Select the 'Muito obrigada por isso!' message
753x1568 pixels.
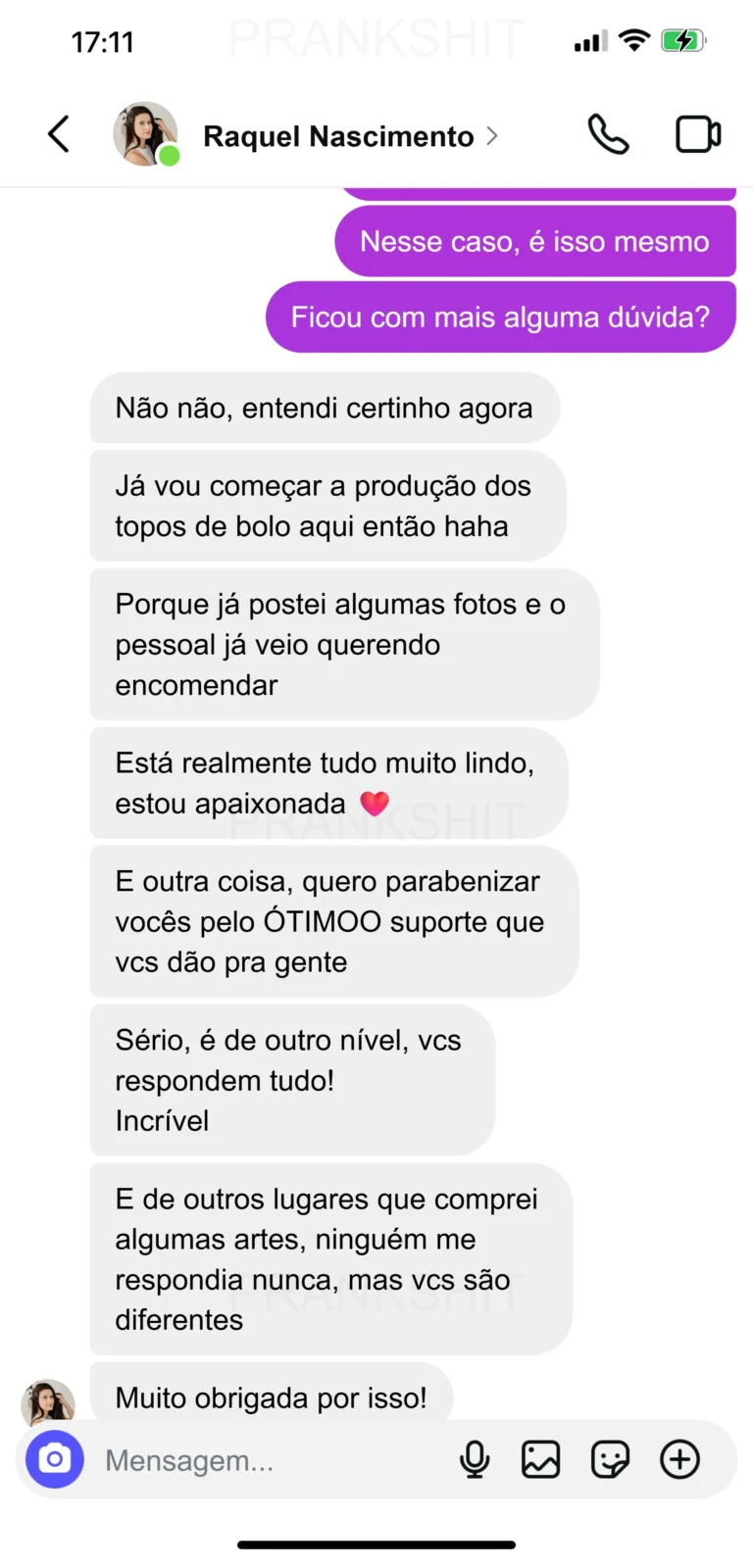click(x=271, y=1396)
